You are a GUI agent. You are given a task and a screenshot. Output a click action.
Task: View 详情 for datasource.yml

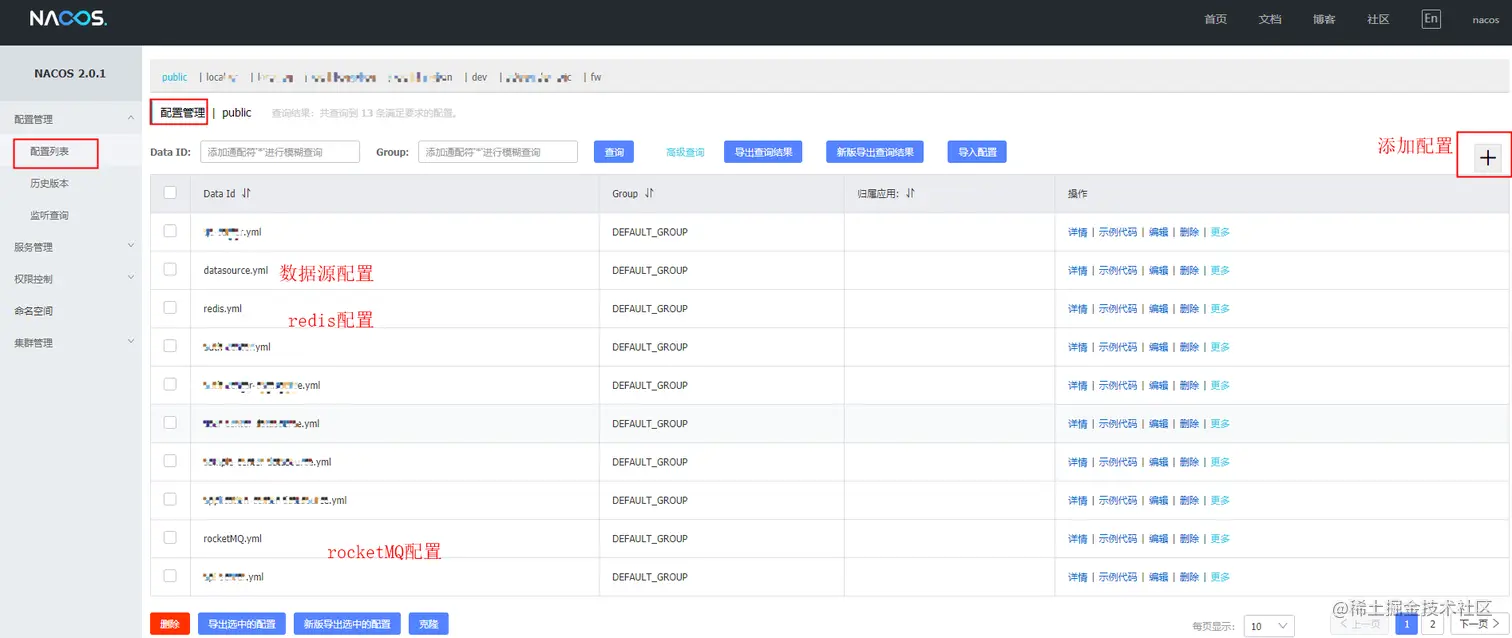[x=1077, y=270]
